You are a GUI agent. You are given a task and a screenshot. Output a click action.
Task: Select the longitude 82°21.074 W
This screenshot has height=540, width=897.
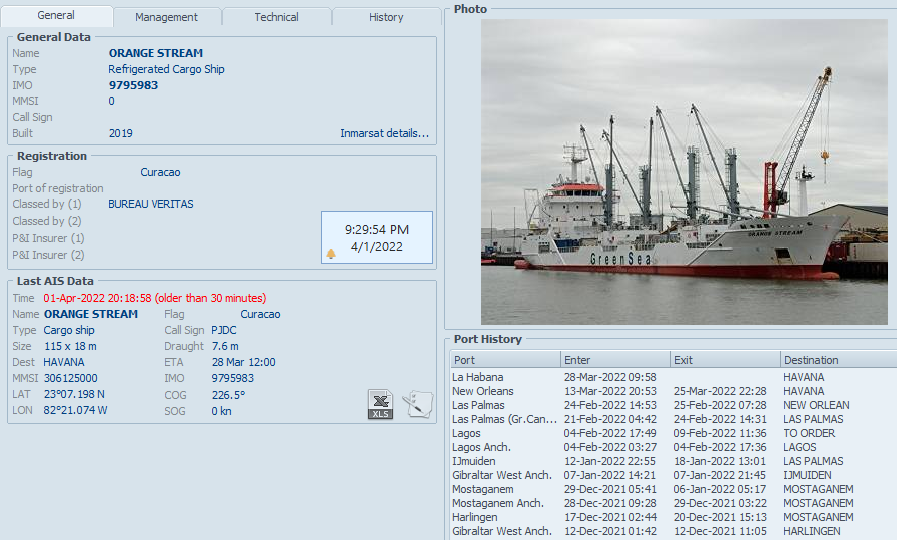click(x=76, y=410)
